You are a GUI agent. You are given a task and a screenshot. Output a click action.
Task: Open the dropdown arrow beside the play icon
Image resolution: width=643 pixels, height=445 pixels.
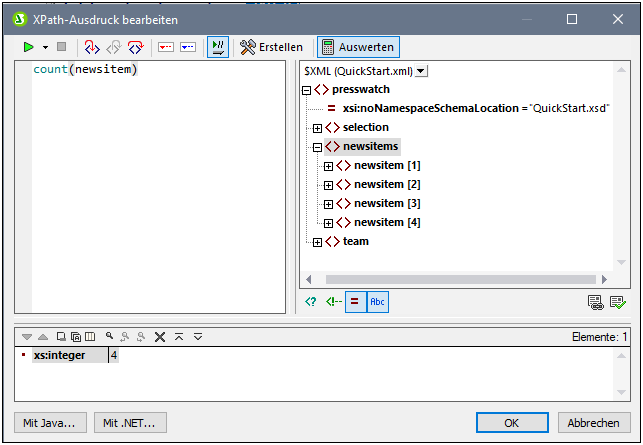(x=45, y=48)
